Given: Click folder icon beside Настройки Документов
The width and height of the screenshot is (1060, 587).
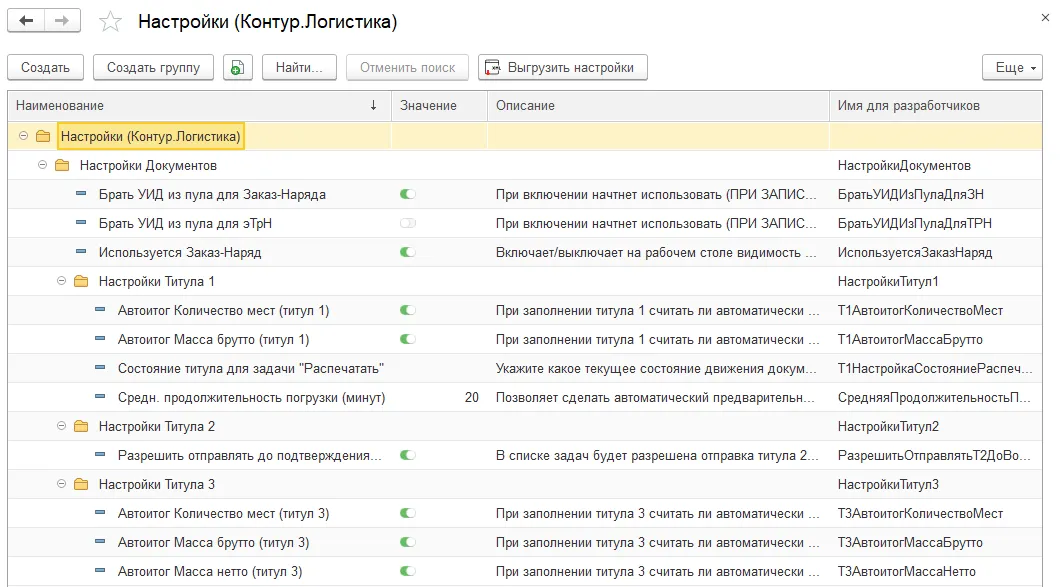Looking at the screenshot, I should click(62, 166).
